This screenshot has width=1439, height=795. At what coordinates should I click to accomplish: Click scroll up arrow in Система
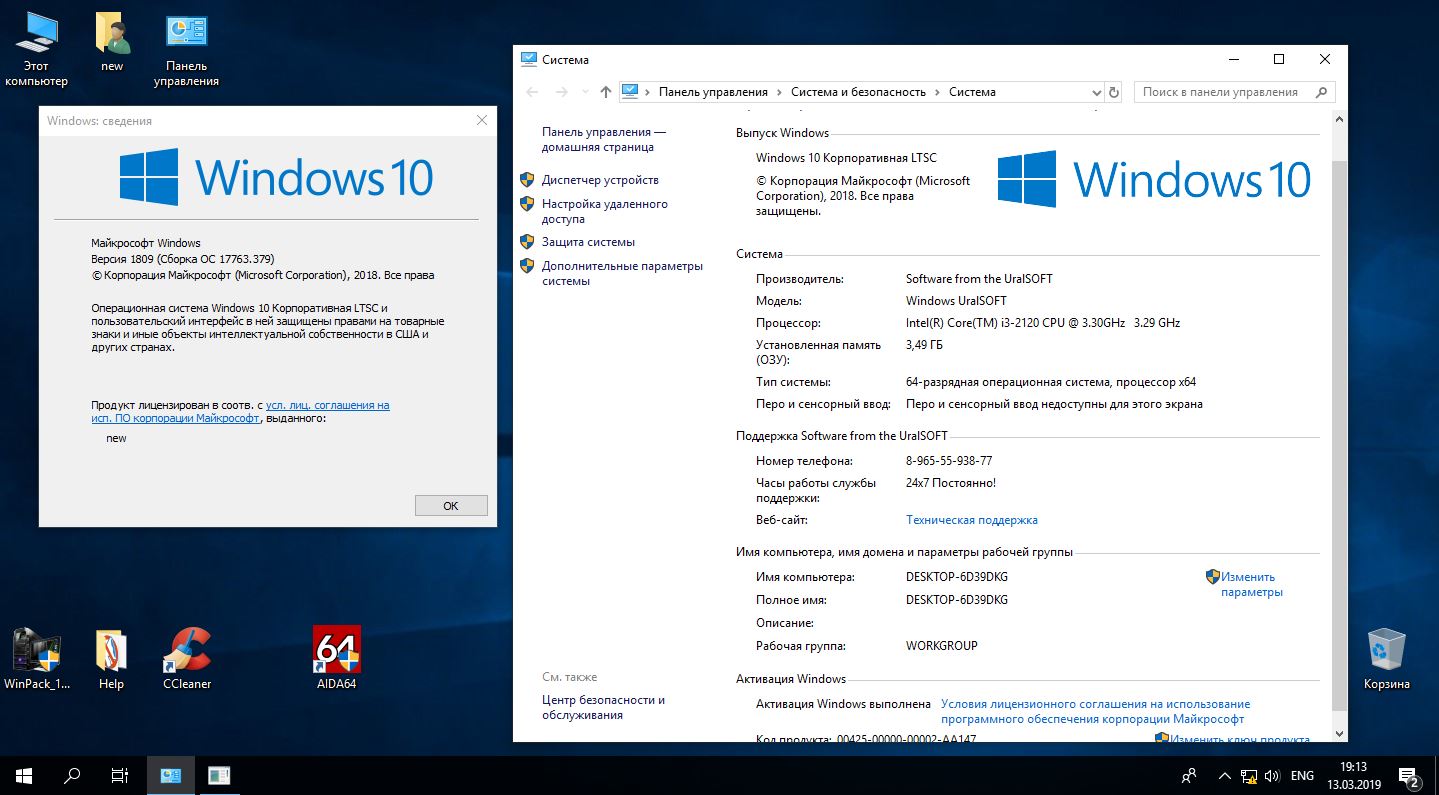[x=1339, y=119]
